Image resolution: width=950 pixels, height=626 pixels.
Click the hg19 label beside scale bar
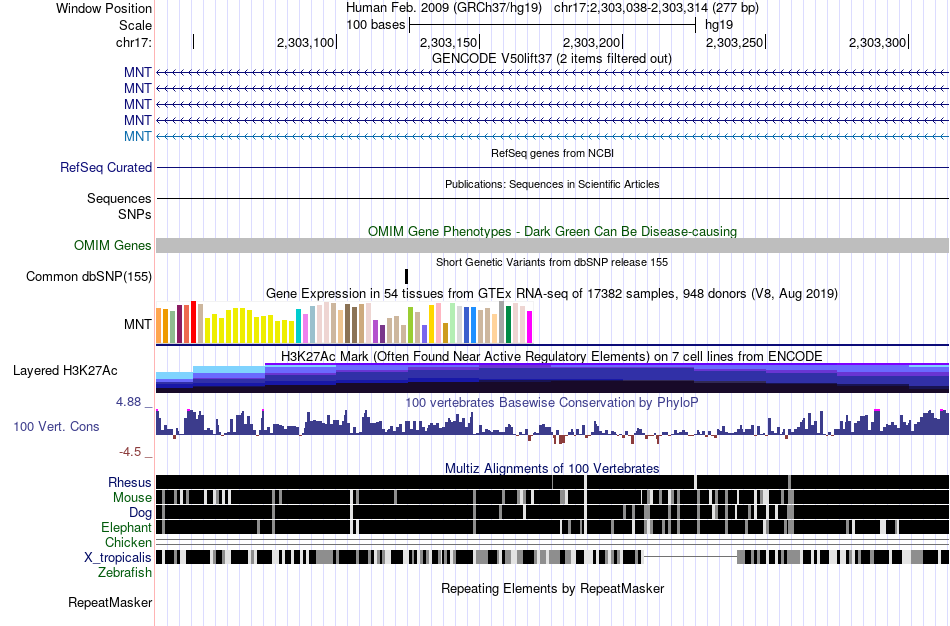click(719, 25)
